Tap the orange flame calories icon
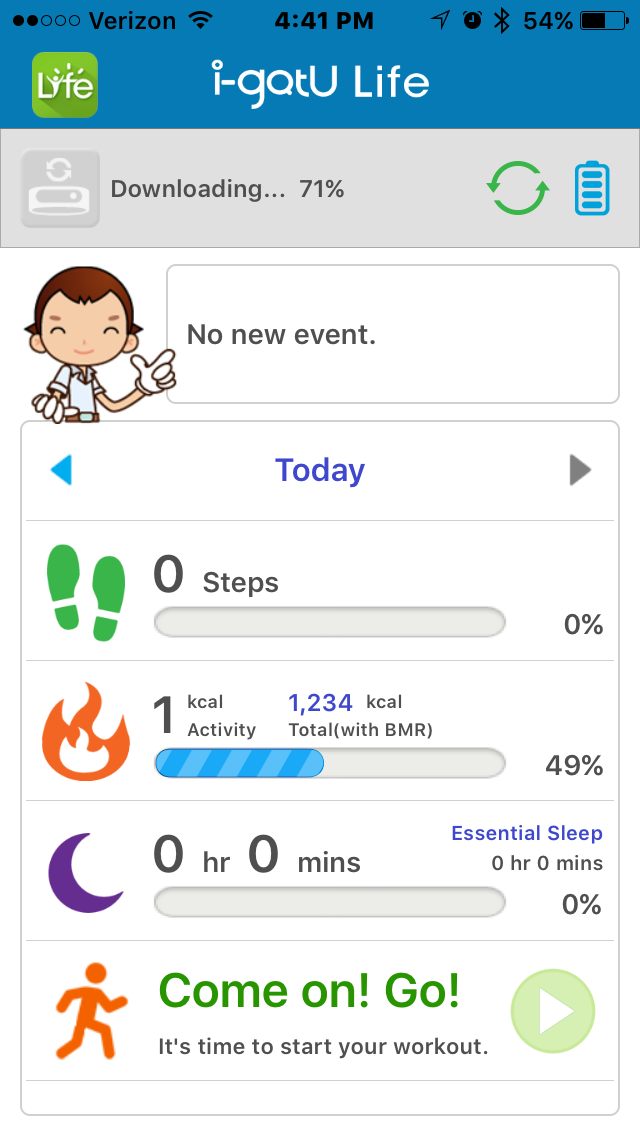This screenshot has width=640, height=1136. click(85, 731)
